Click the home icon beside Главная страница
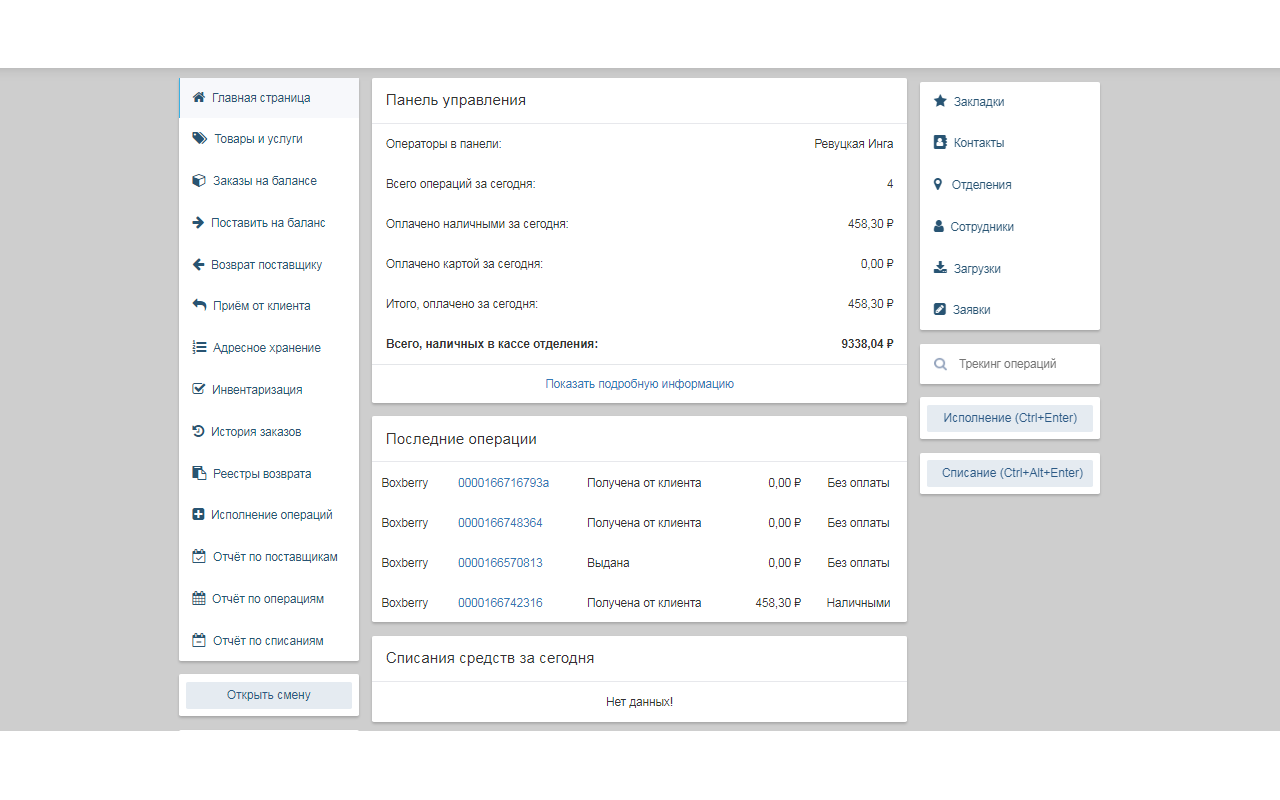This screenshot has height=800, width=1280. coord(199,98)
